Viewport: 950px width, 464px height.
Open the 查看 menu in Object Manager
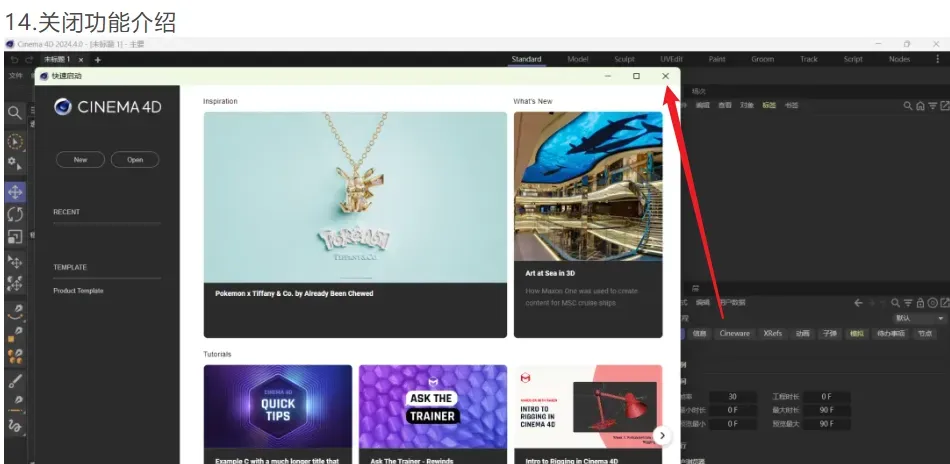(x=725, y=105)
